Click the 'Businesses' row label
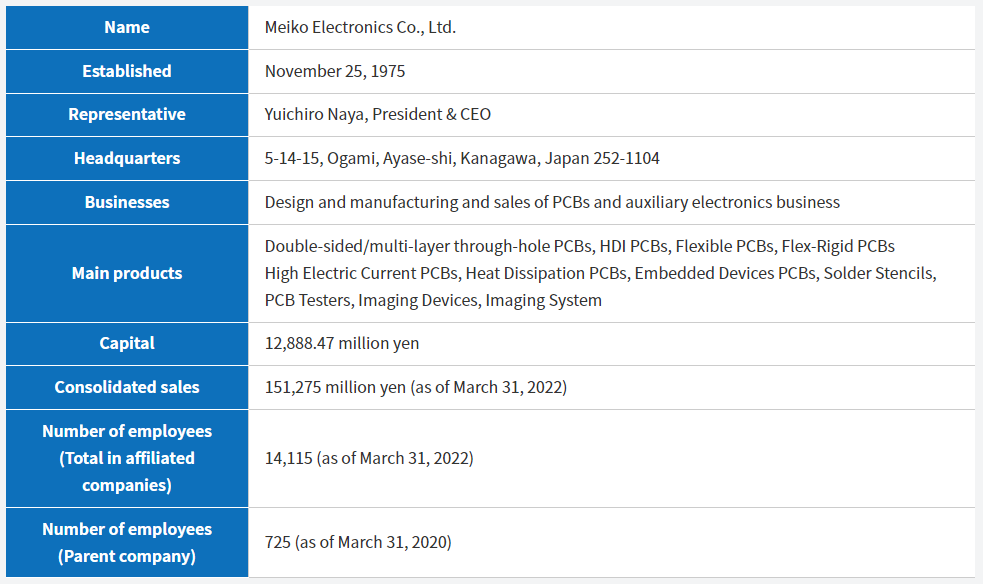Screen dimensions: 983x584 [127, 202]
